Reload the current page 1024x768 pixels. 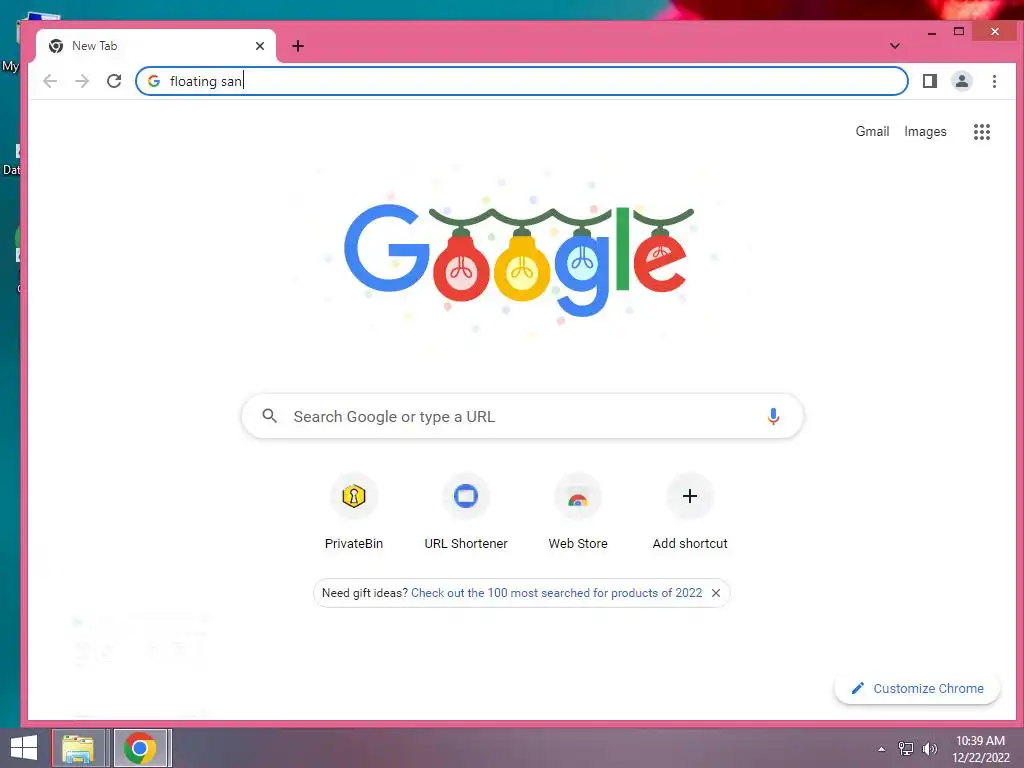[x=114, y=81]
